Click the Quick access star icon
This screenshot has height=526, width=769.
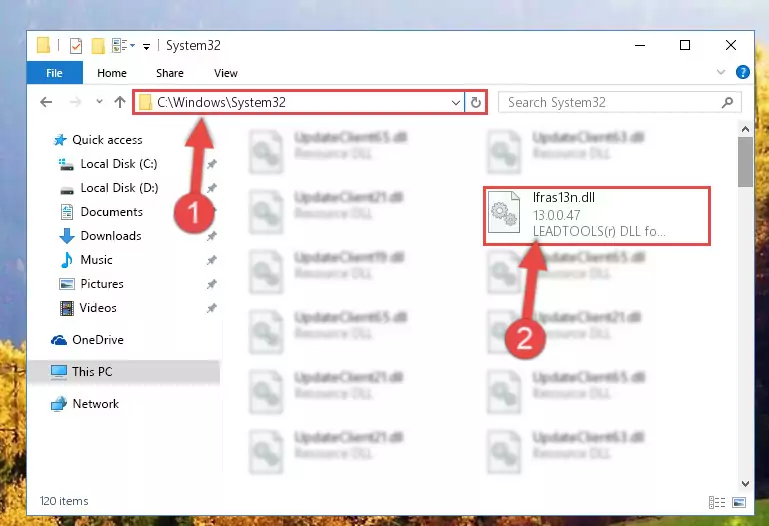click(x=60, y=140)
